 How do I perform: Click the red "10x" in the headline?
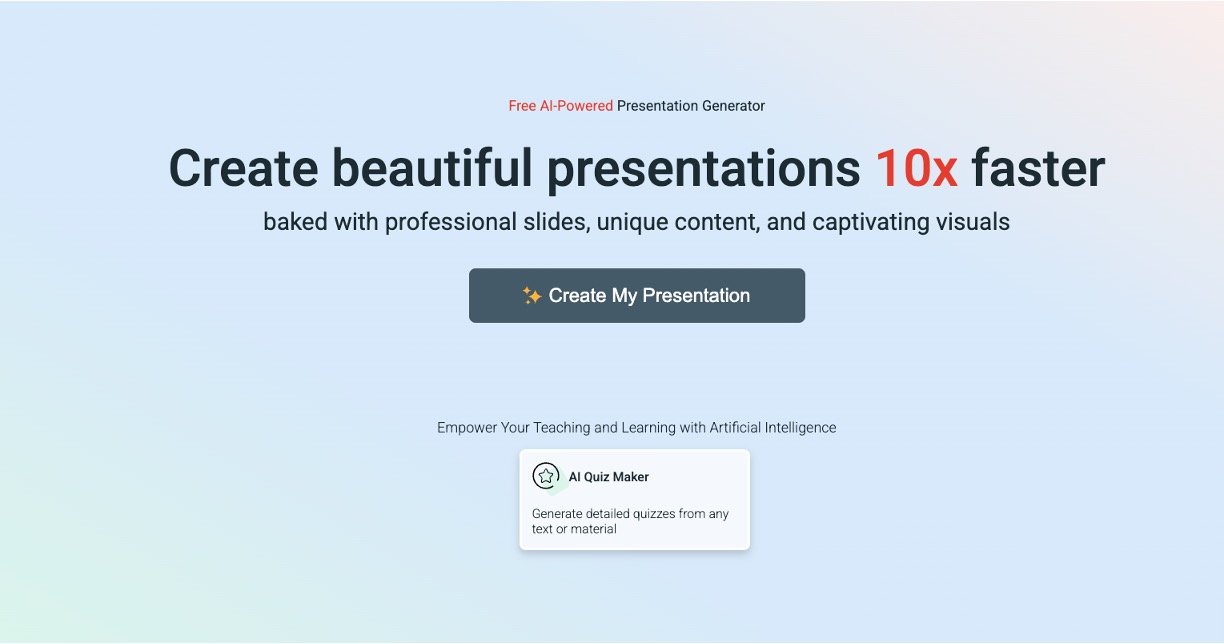coord(916,168)
